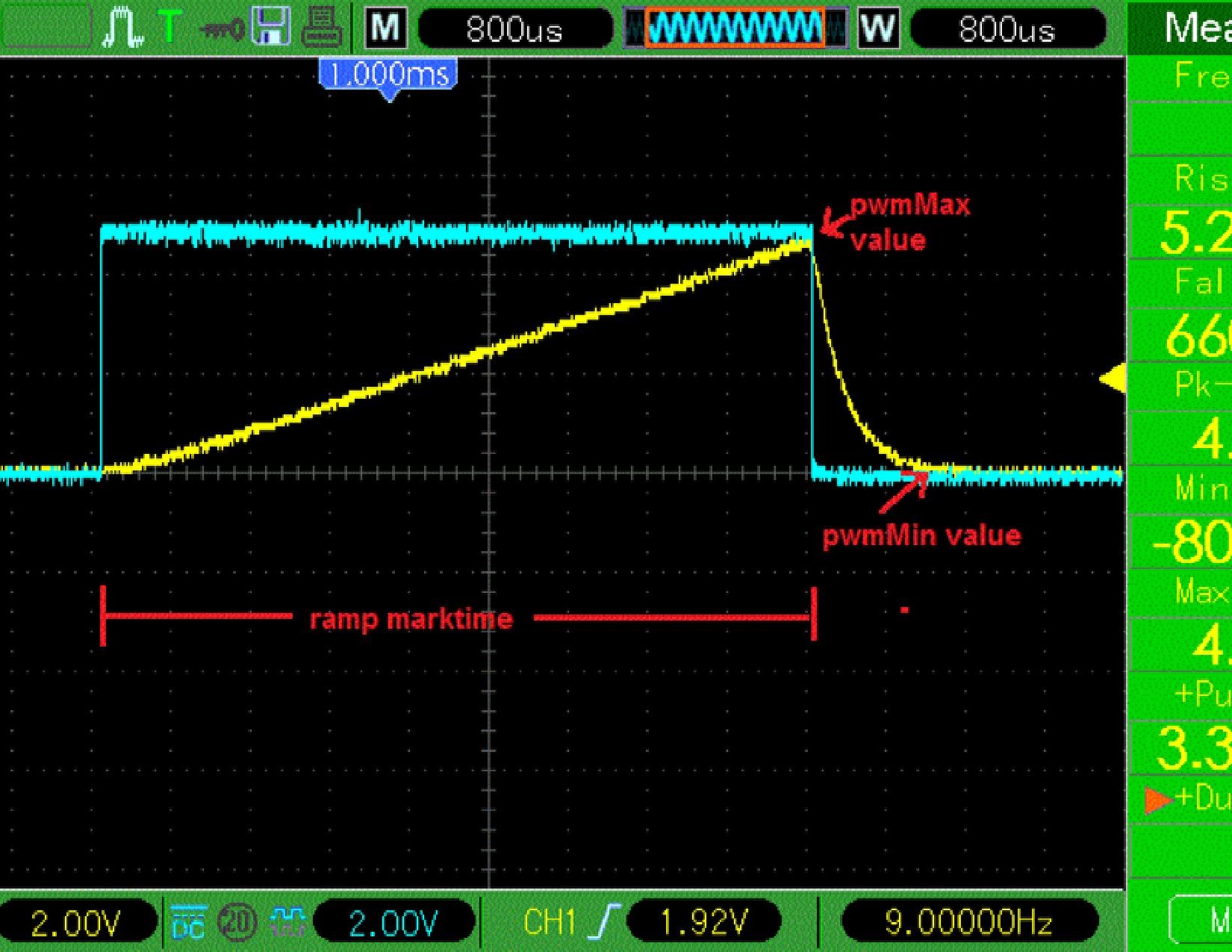Toggle the 20MHz bandwidth limit indicator
This screenshot has width=1232, height=952.
click(237, 924)
